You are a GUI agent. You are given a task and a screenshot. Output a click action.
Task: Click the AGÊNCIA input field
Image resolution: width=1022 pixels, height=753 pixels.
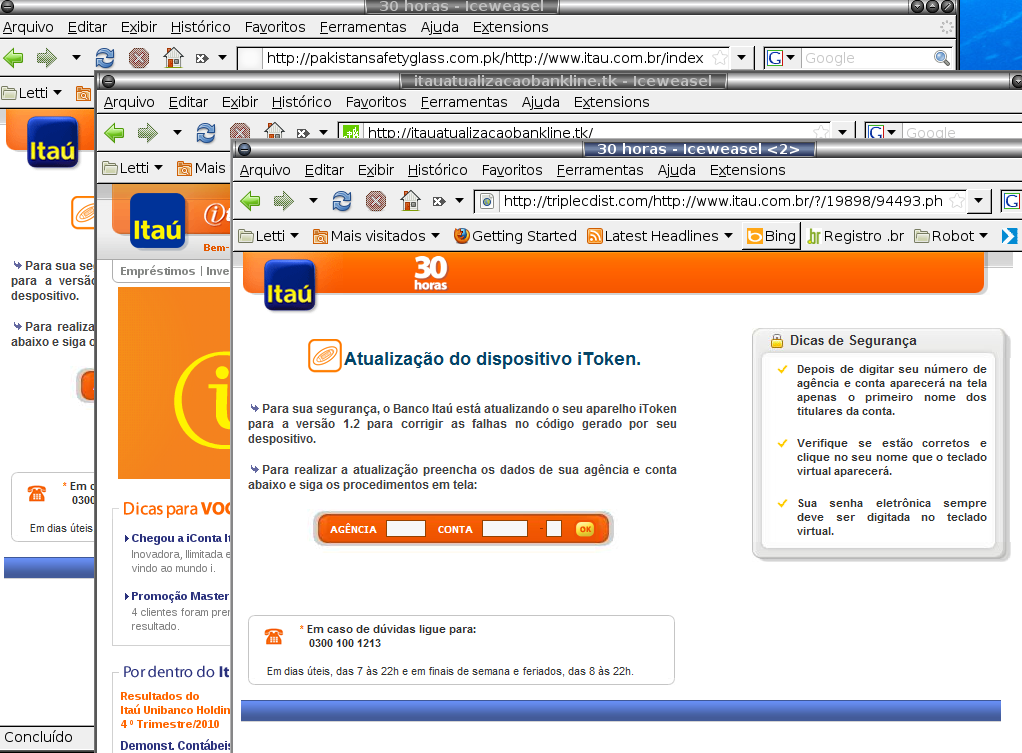[x=405, y=529]
